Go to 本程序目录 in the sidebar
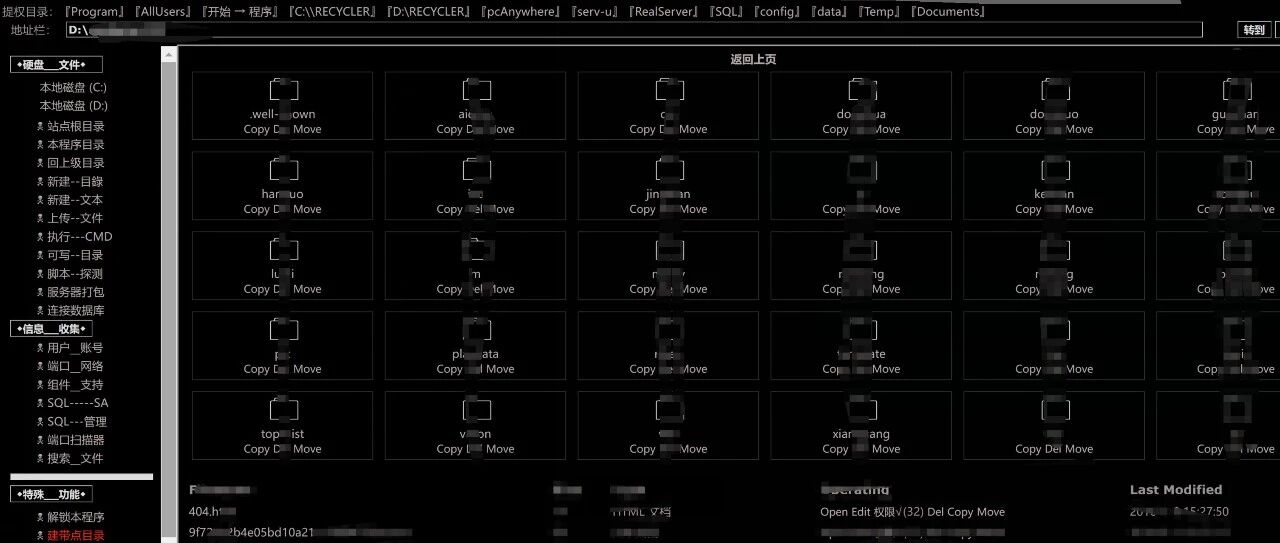The height and width of the screenshot is (543, 1280). (x=76, y=145)
